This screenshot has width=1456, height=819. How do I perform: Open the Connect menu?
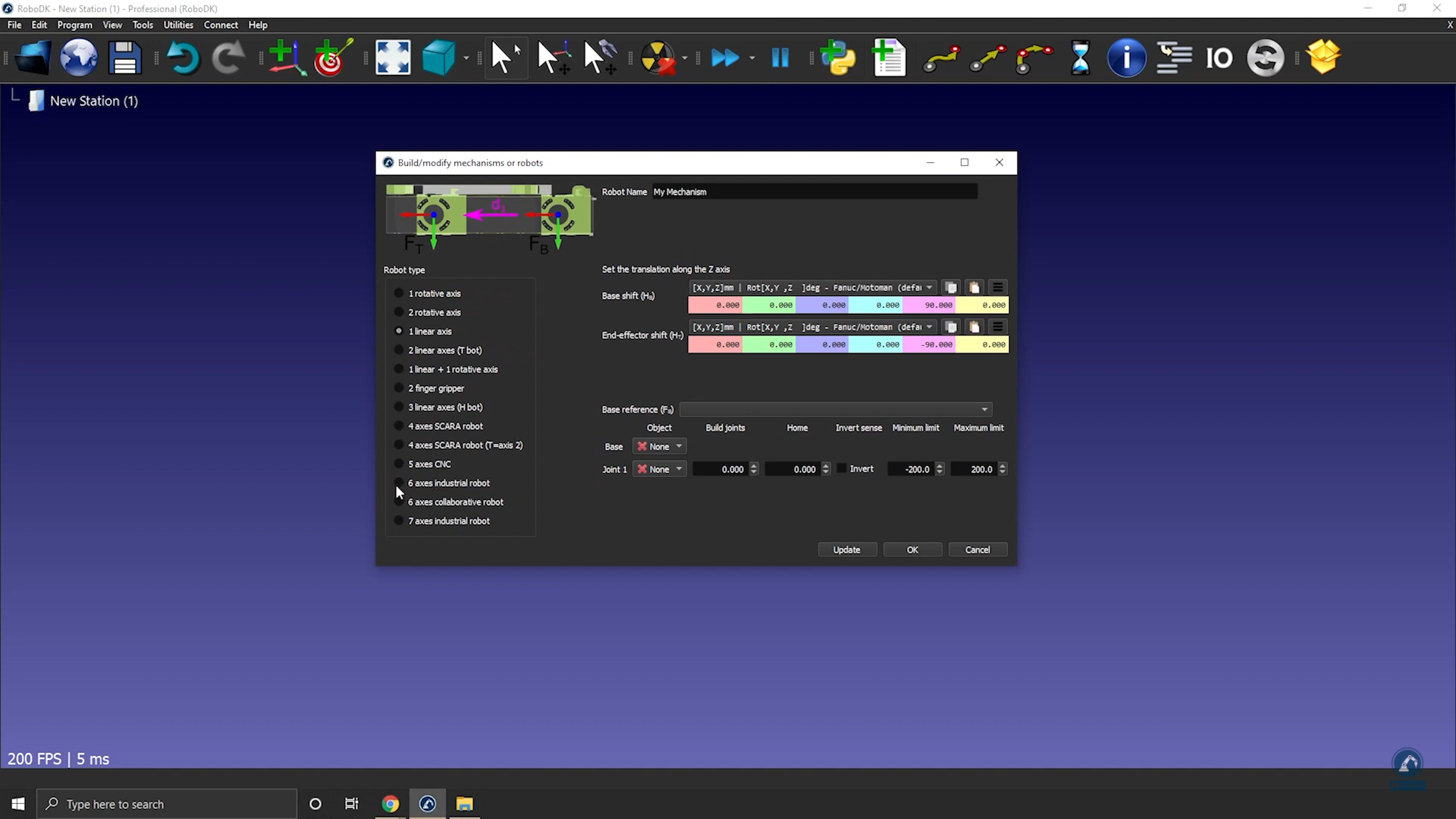pos(221,25)
